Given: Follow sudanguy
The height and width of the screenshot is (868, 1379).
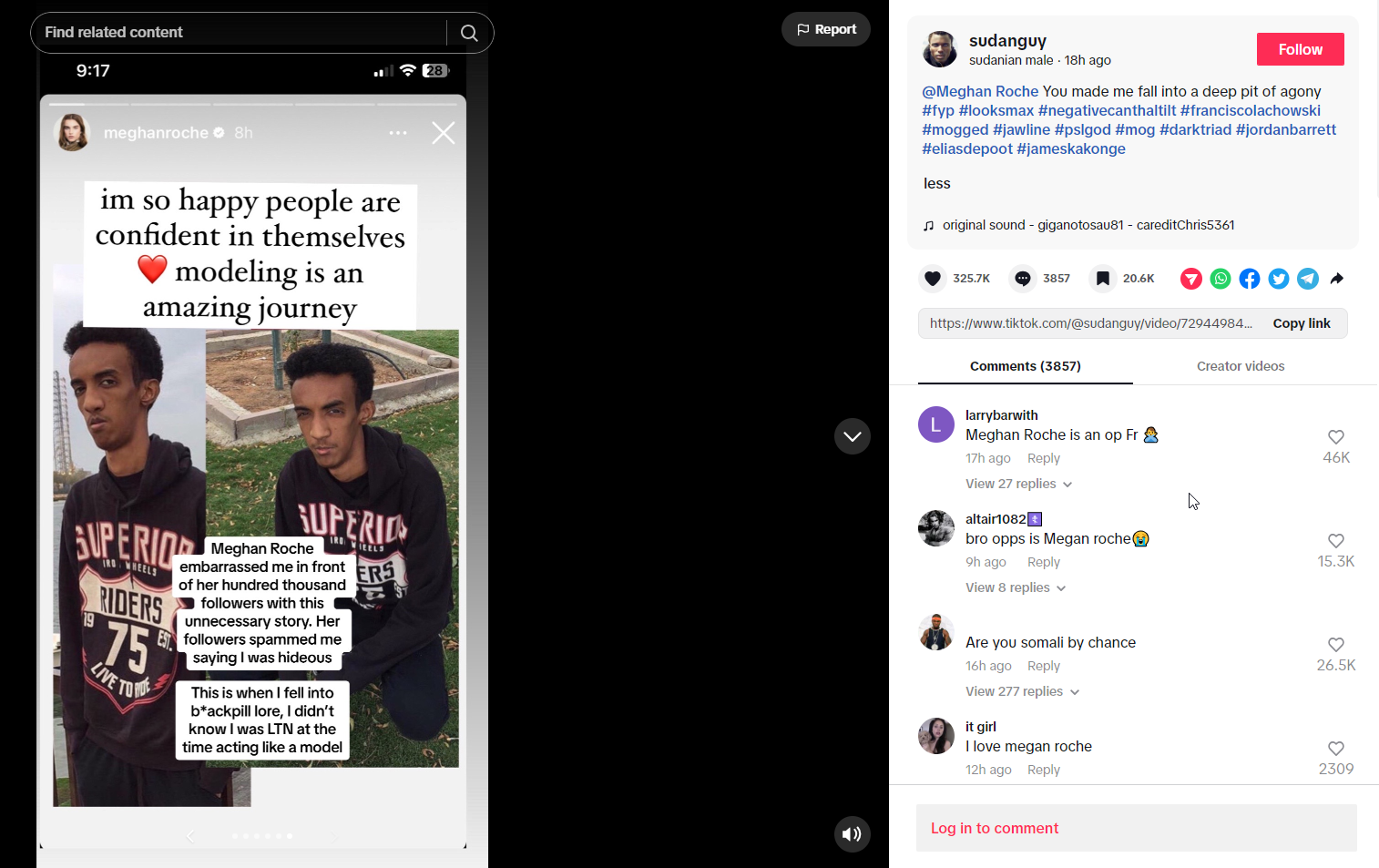Looking at the screenshot, I should tap(1300, 49).
